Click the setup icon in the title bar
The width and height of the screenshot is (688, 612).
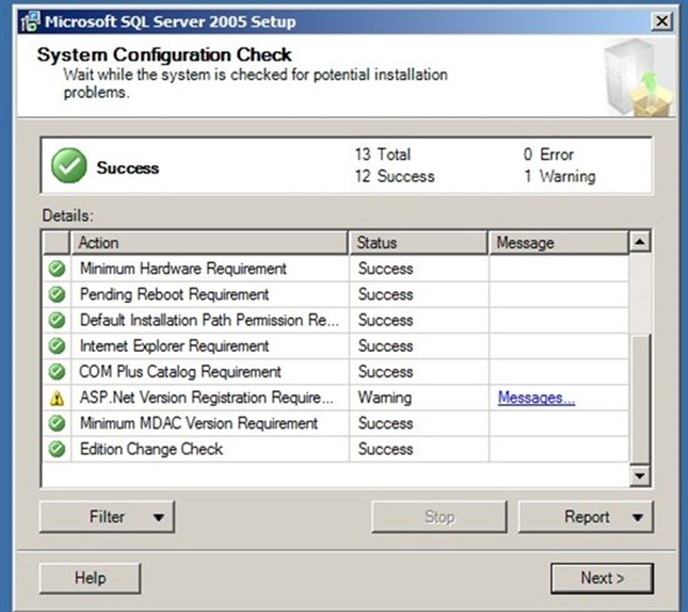coord(30,21)
